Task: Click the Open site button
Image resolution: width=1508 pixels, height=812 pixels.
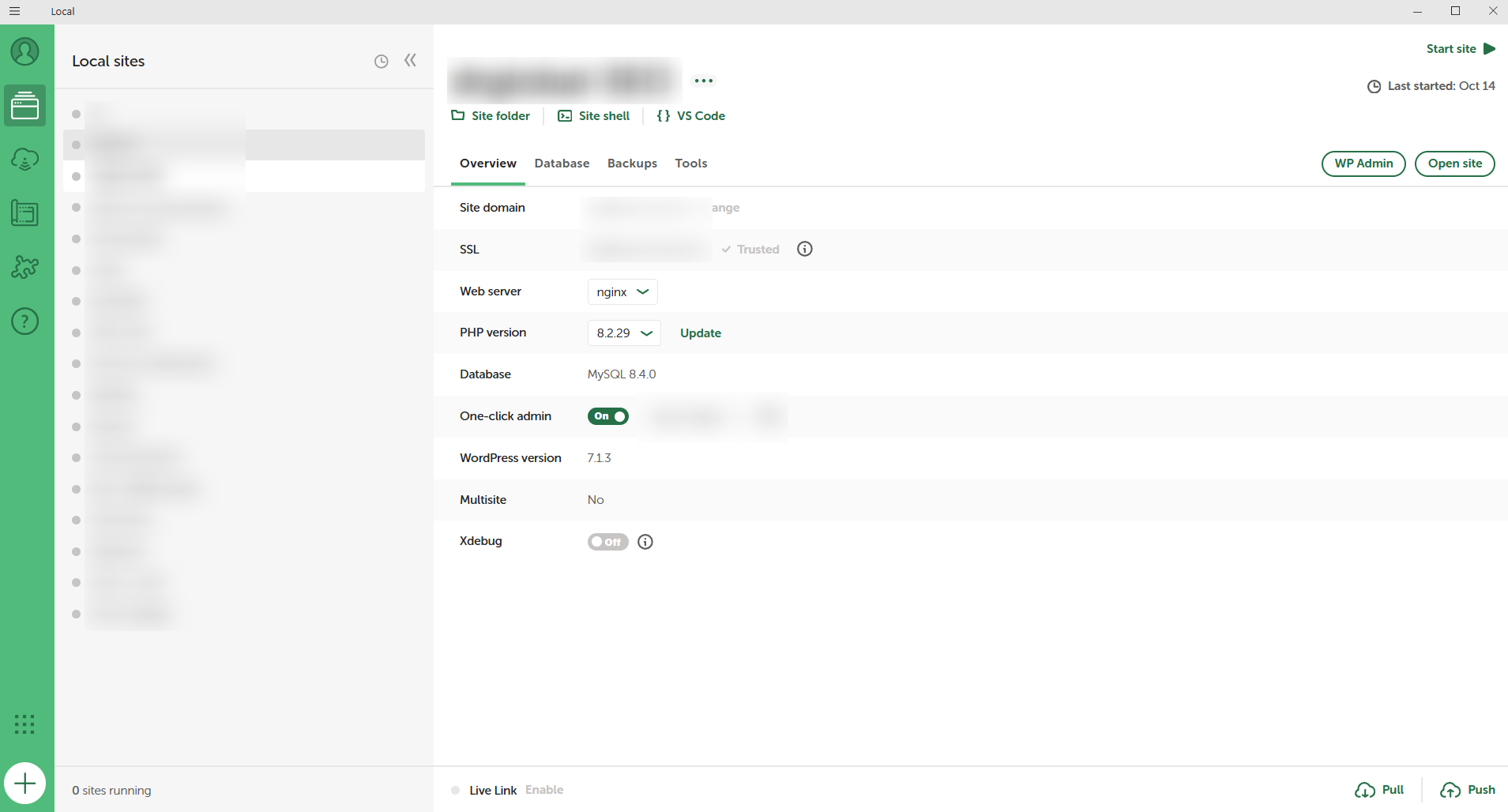Action: tap(1455, 164)
